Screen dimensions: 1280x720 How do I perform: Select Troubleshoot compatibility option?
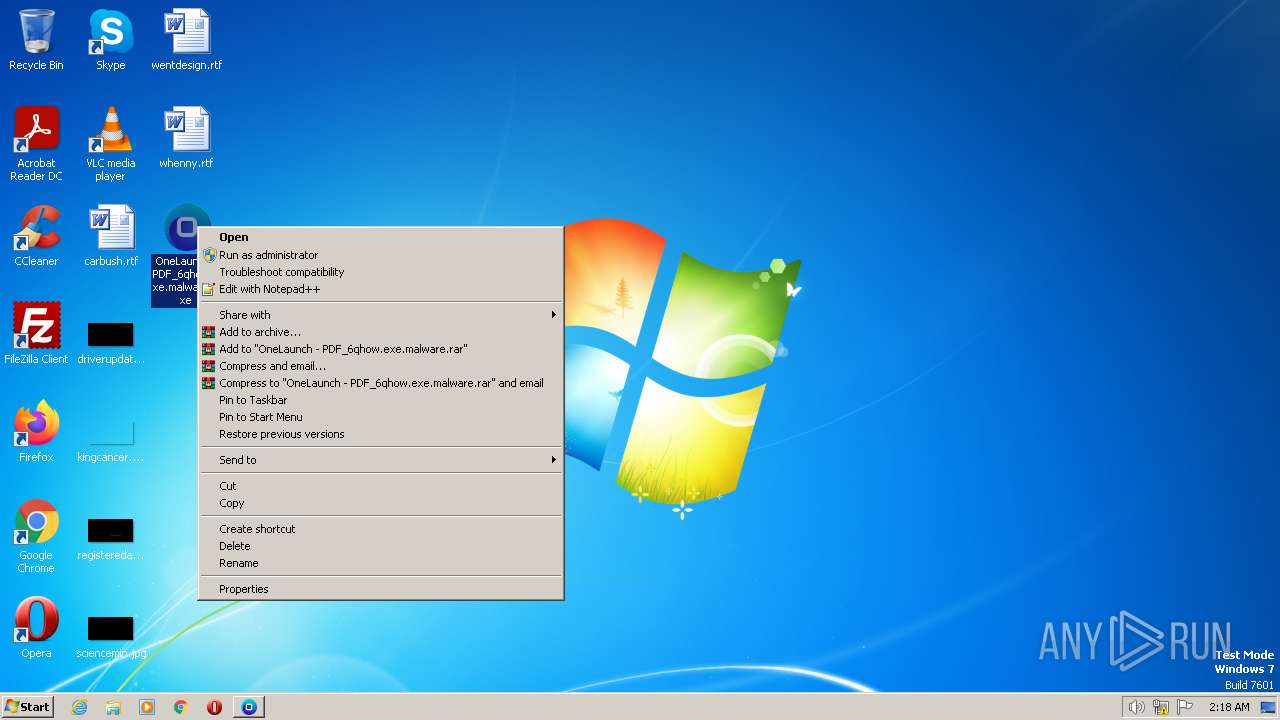click(381, 272)
